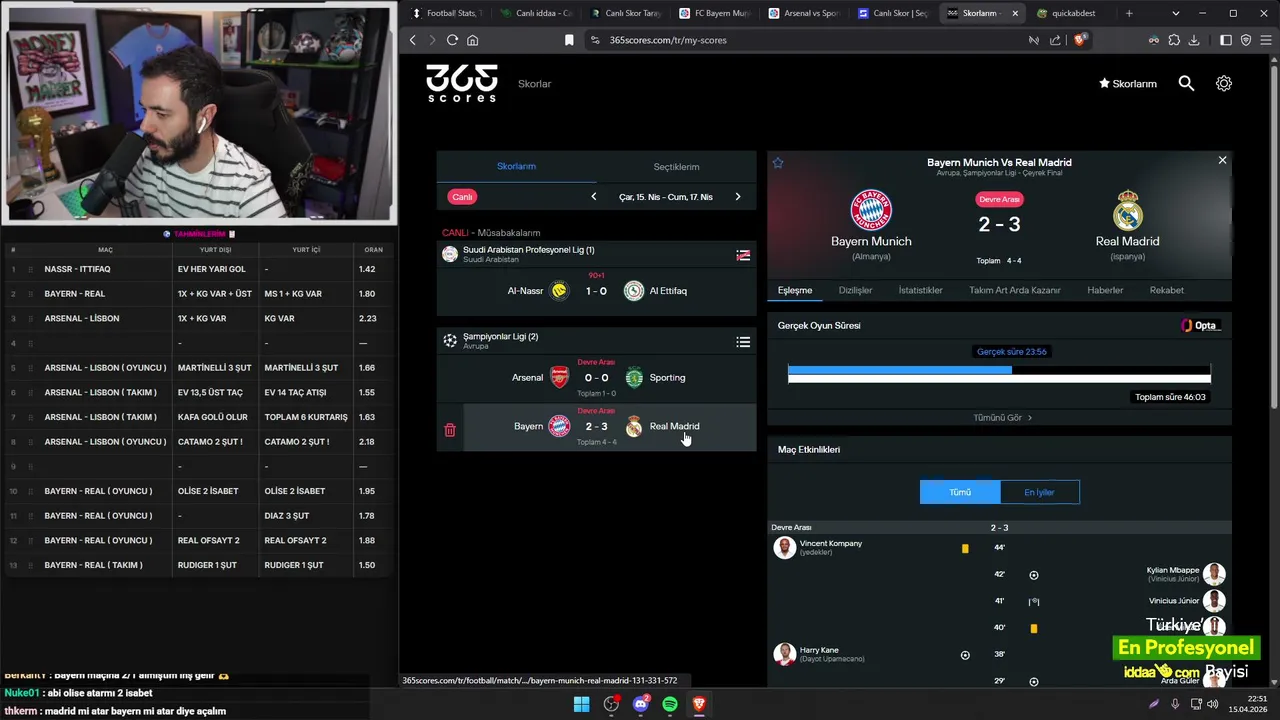
Task: Open Discord from taskbar
Action: point(641,704)
